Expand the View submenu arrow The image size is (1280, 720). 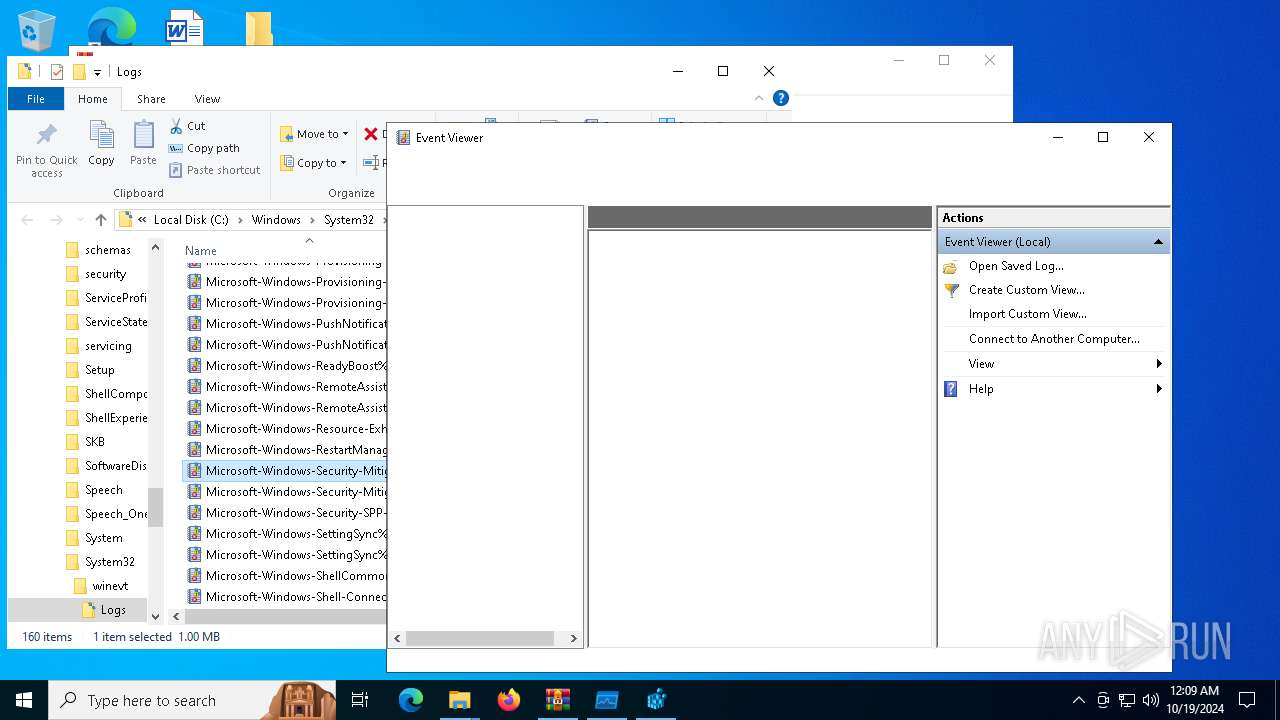point(1159,364)
